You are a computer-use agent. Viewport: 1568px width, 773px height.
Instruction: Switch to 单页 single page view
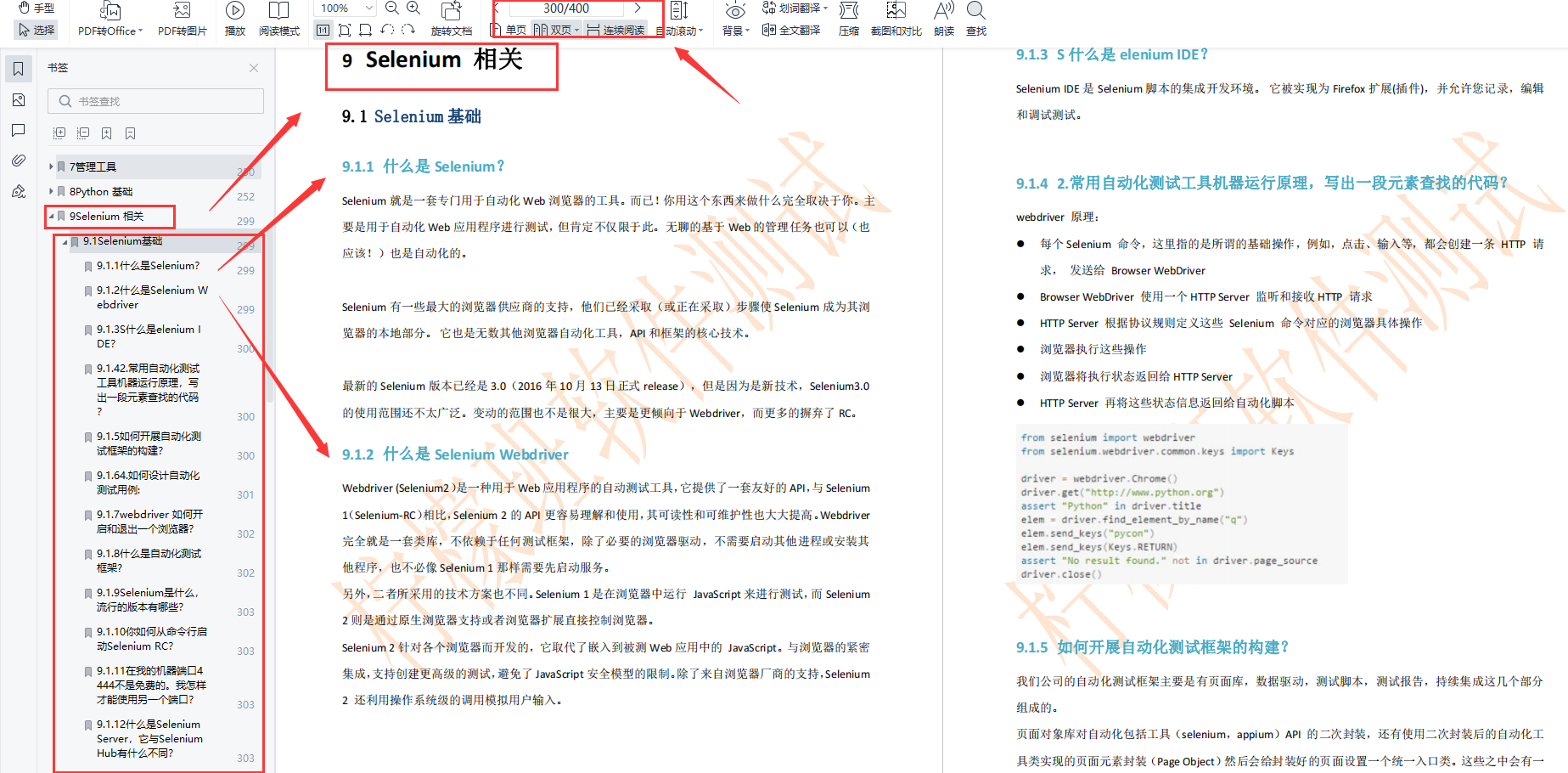509,30
